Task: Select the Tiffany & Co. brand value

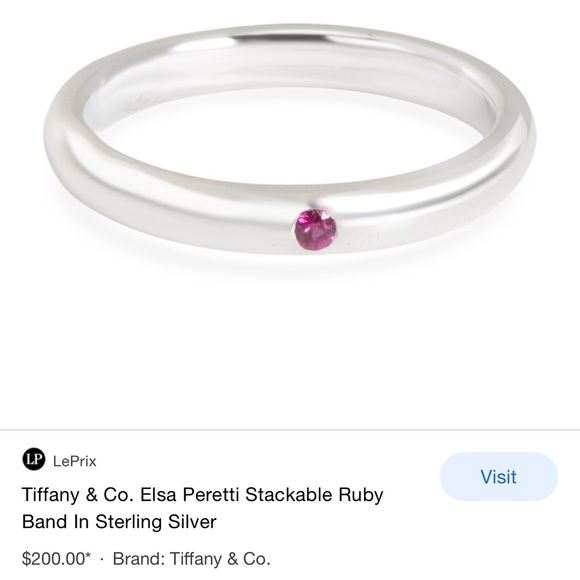Action: (220, 559)
